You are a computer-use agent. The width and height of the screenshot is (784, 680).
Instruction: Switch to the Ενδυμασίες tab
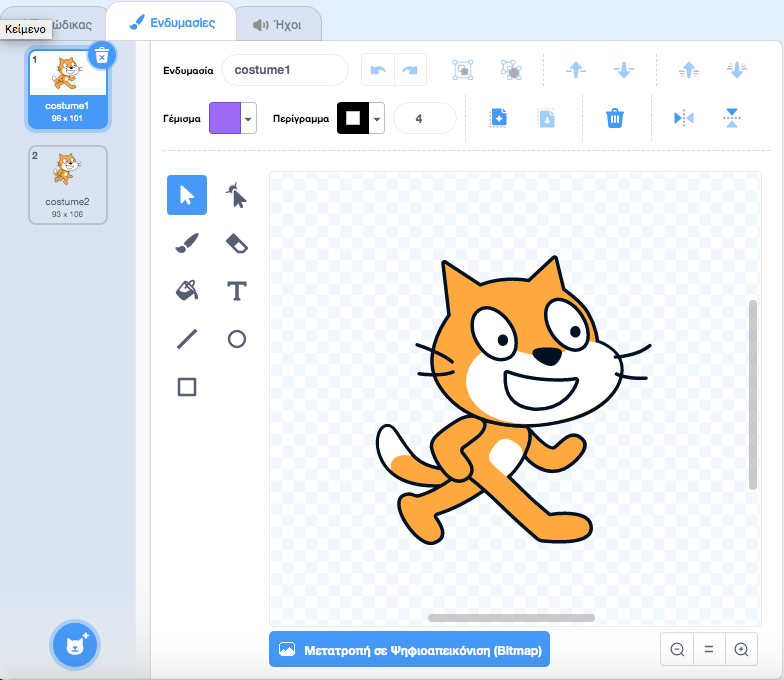[x=172, y=22]
